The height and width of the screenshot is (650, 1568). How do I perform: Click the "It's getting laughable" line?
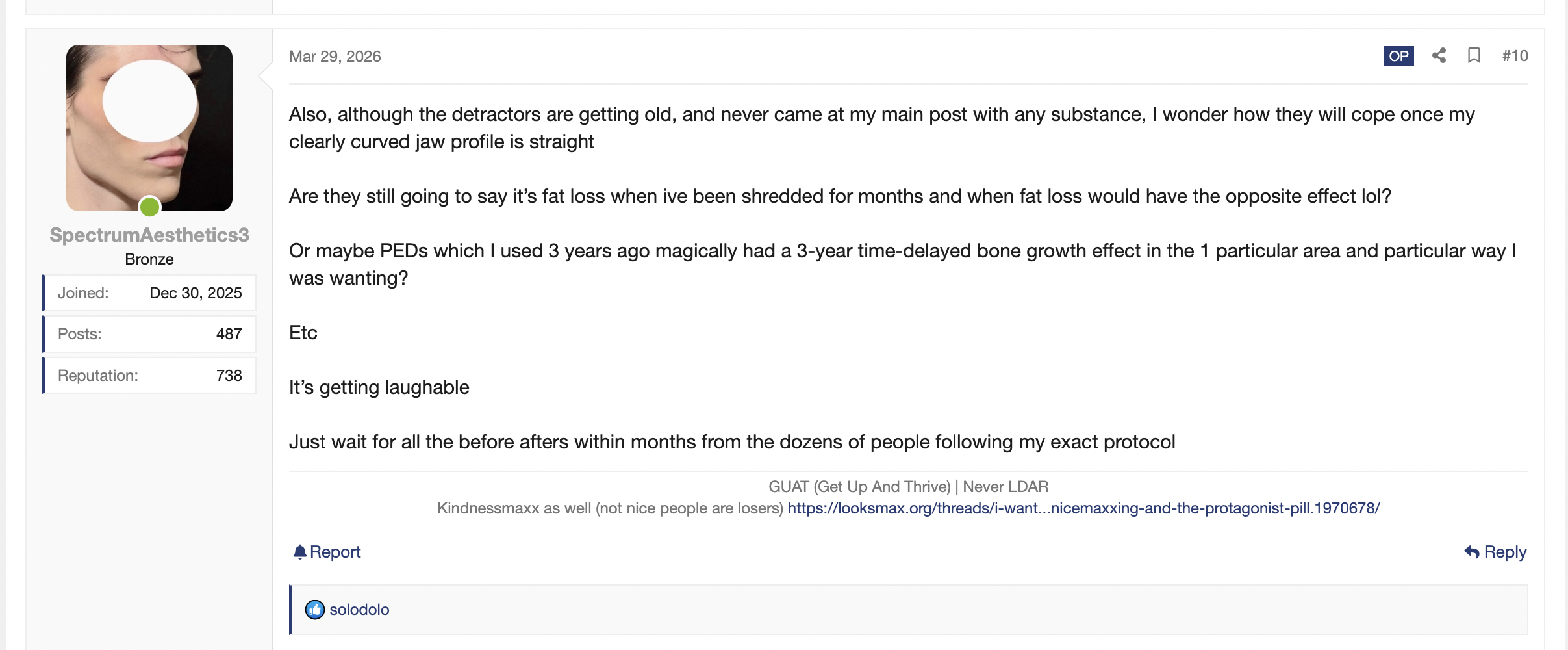point(379,387)
